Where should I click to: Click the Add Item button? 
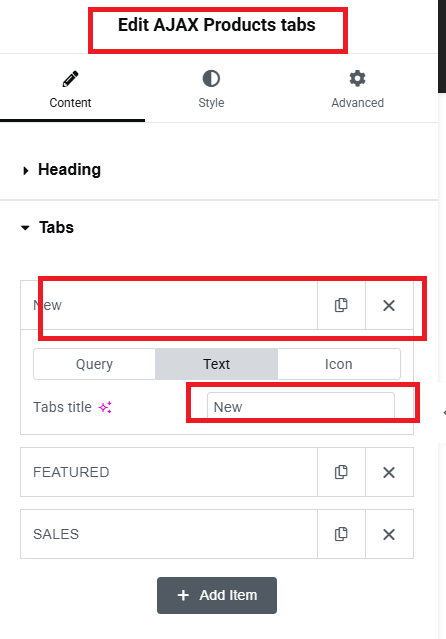[x=217, y=595]
